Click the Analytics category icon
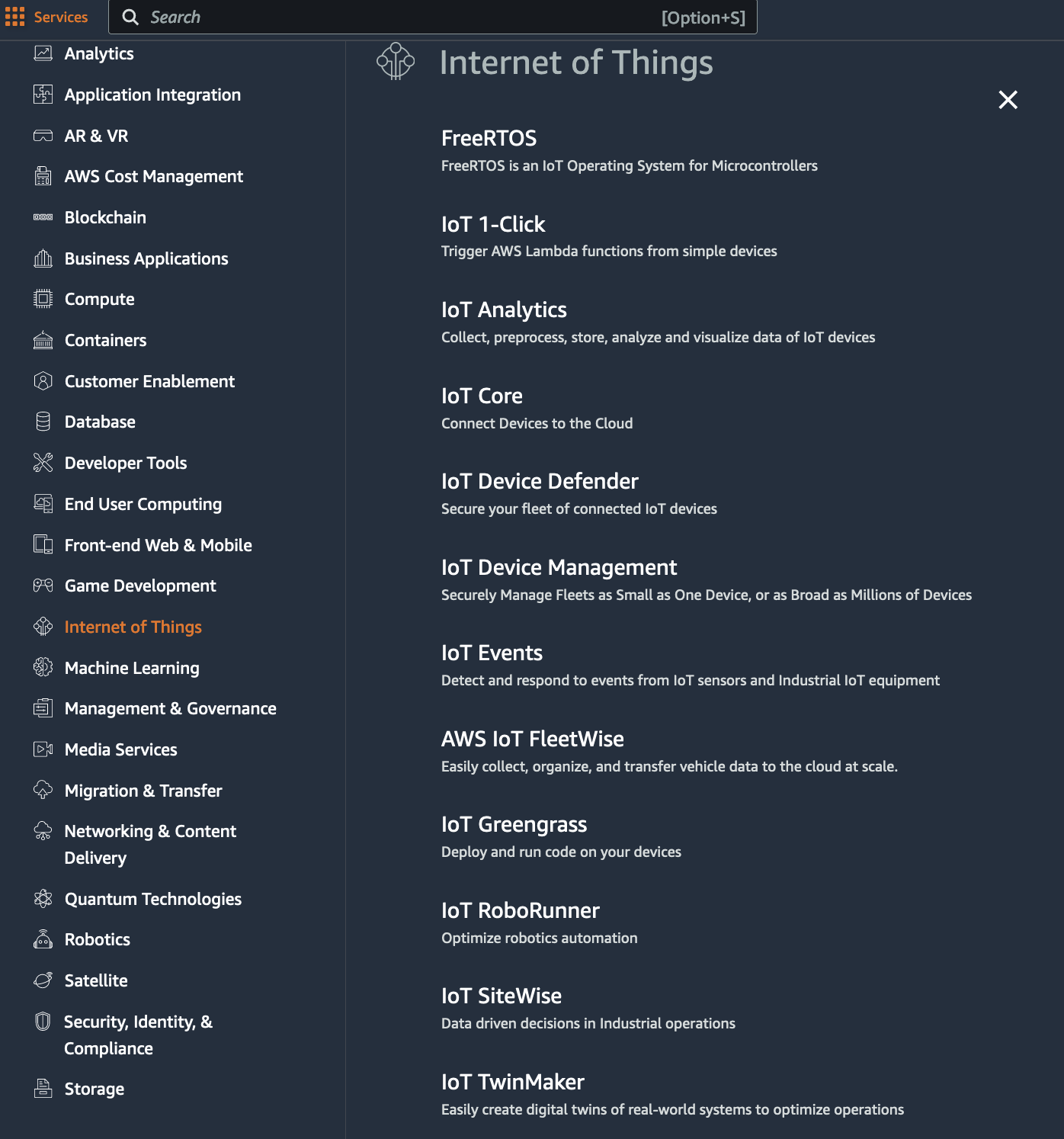The width and height of the screenshot is (1064, 1139). (x=43, y=53)
